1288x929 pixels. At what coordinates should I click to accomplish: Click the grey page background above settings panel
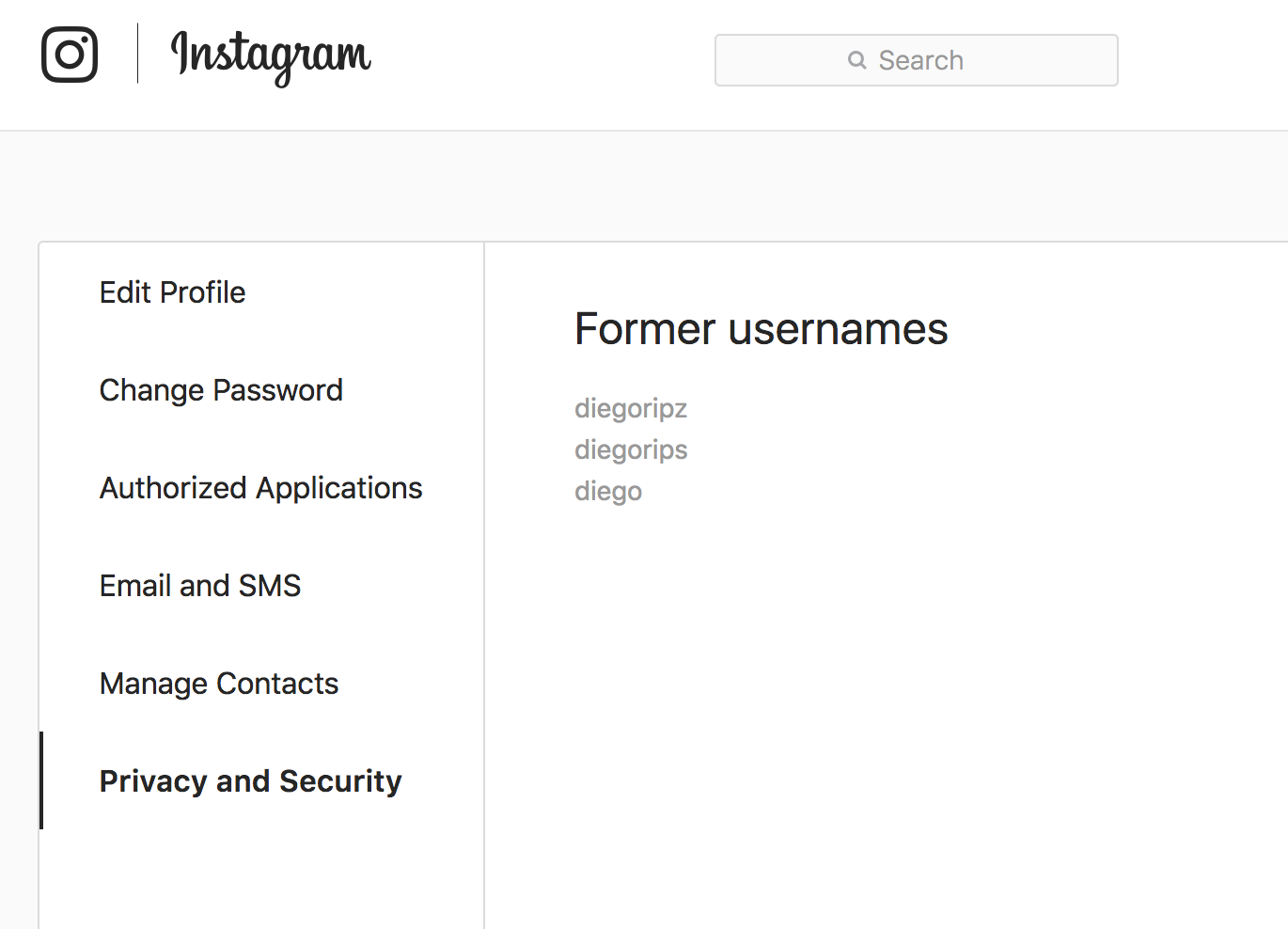pos(644,185)
